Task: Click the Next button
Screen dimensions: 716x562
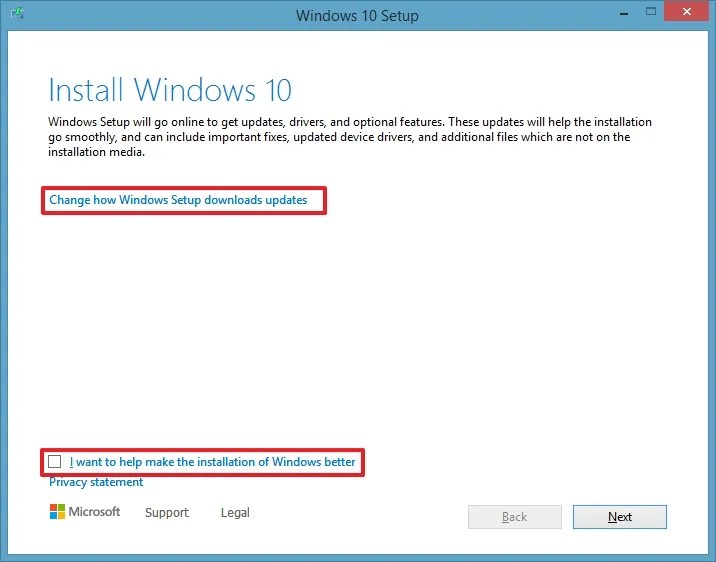Action: point(620,517)
